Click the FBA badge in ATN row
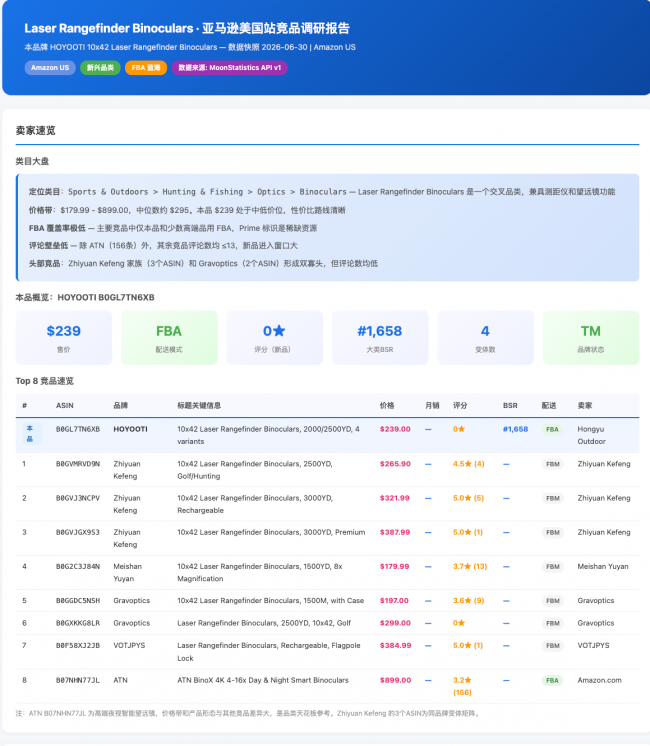The image size is (650, 746). pos(552,680)
